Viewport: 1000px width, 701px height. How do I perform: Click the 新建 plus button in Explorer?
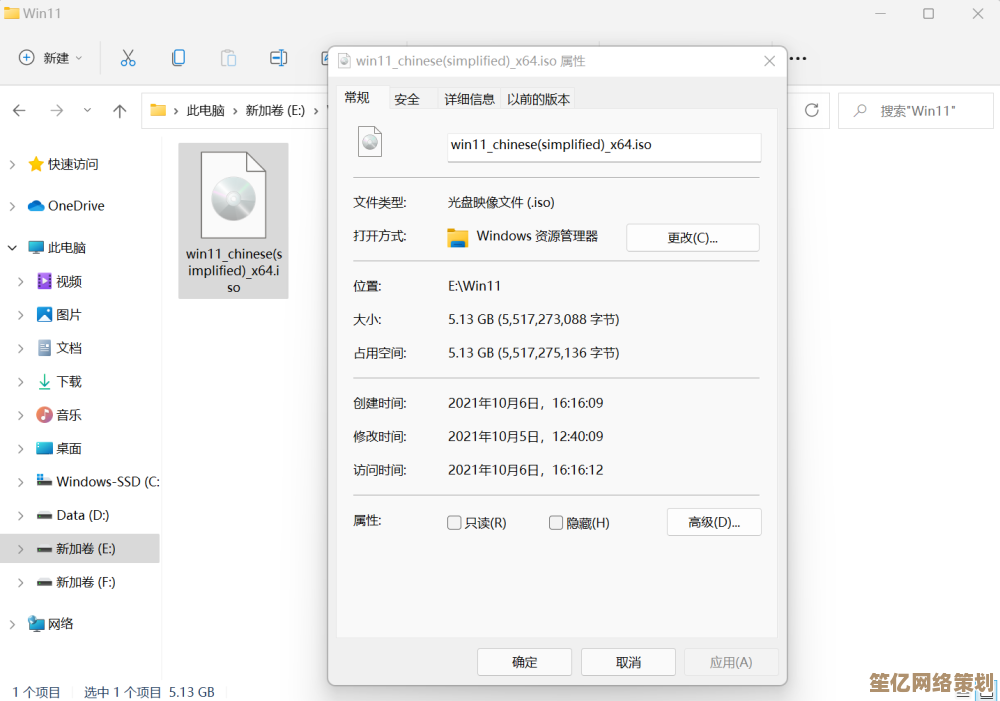(51, 58)
